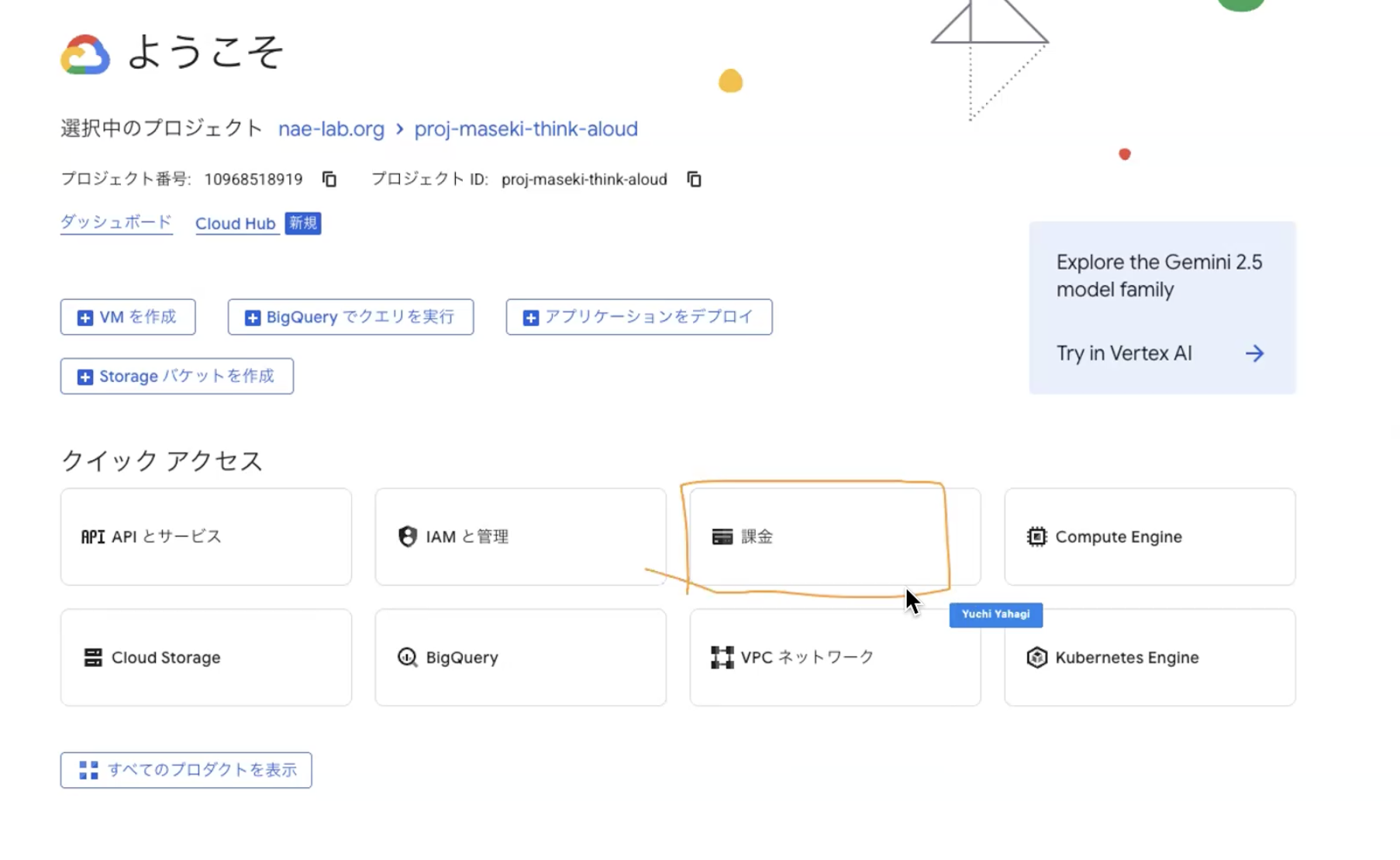Click the Cloud Storage bucket icon
Screen dimensions: 1400x860
93,658
